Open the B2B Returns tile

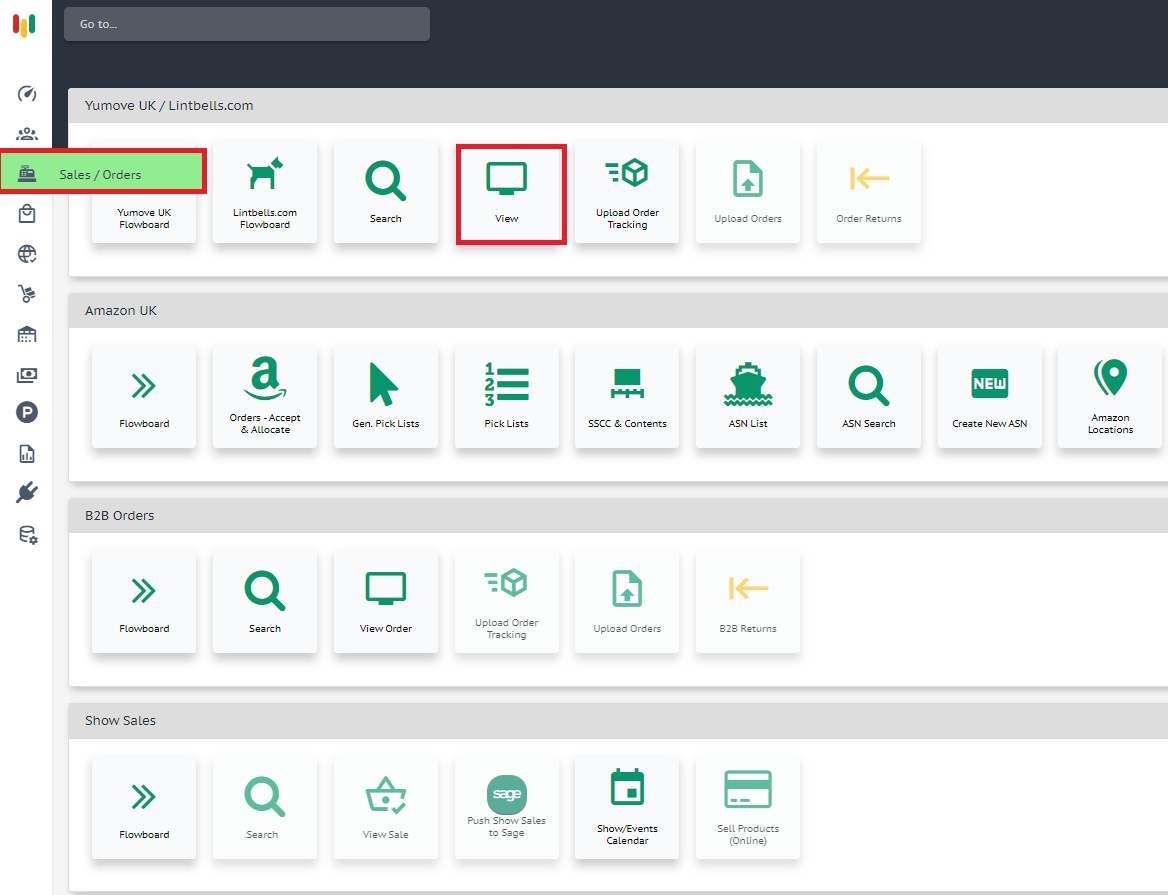click(748, 602)
